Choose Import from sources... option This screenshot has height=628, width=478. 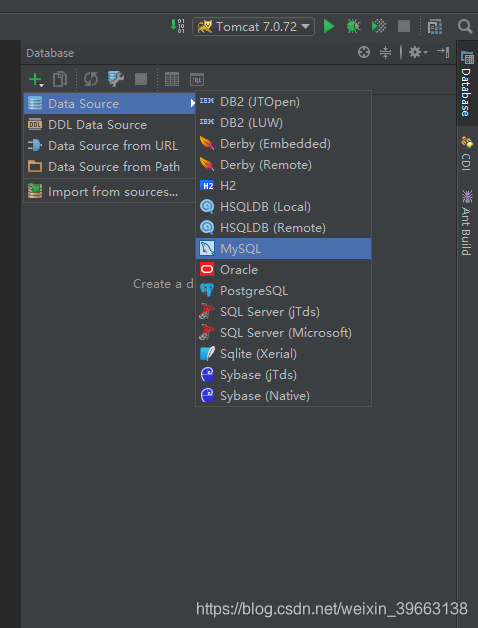[109, 191]
